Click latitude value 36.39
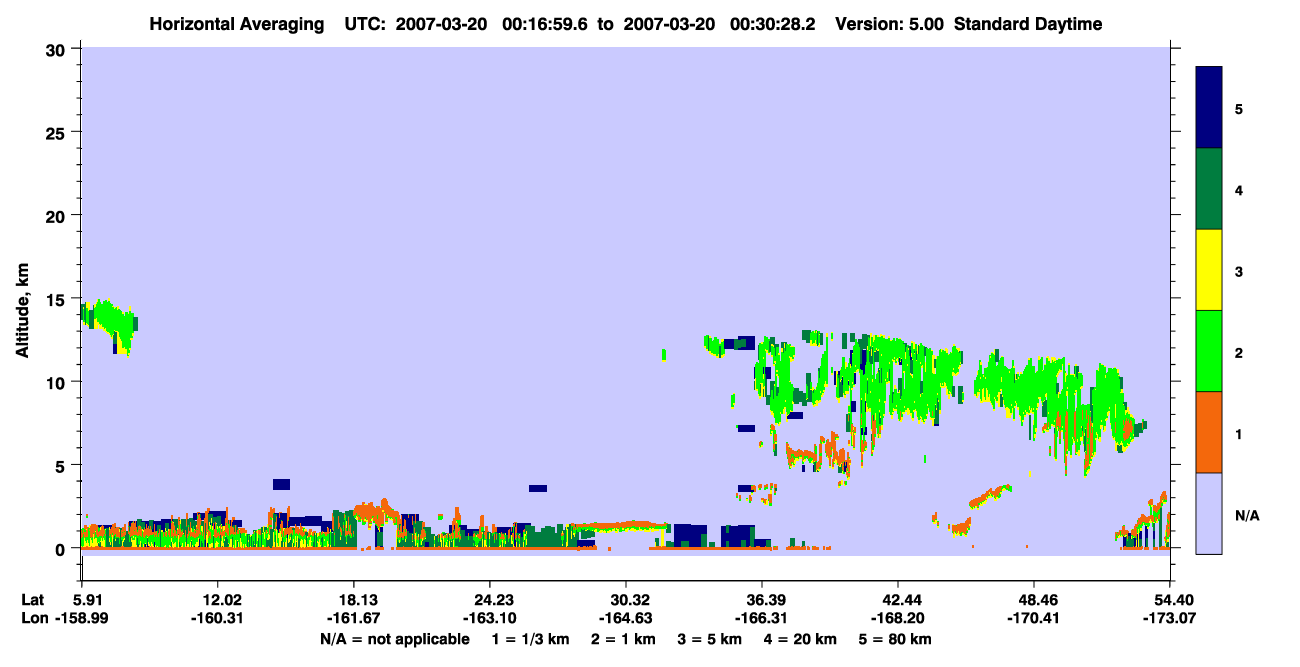 (x=766, y=600)
